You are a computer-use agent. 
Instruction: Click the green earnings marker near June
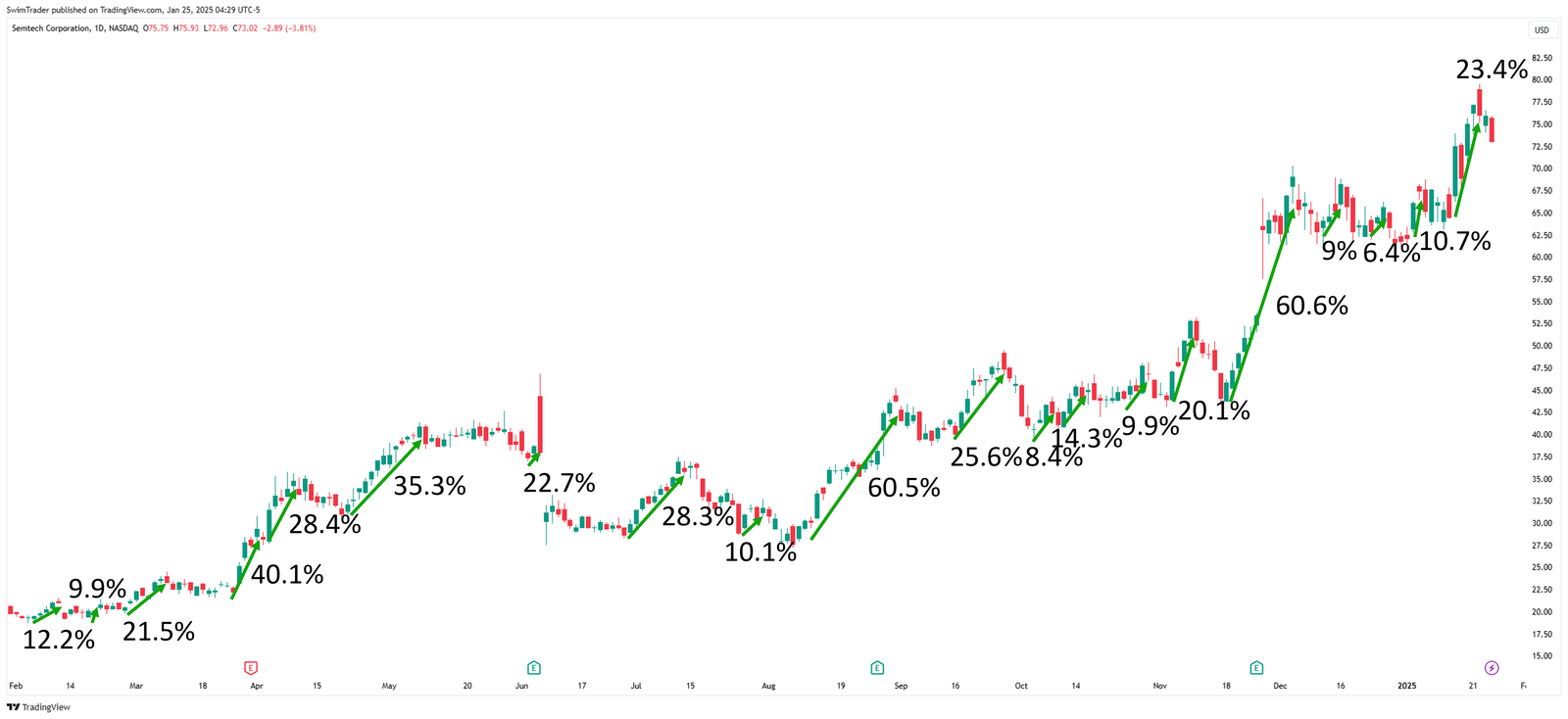pyautogui.click(x=534, y=668)
